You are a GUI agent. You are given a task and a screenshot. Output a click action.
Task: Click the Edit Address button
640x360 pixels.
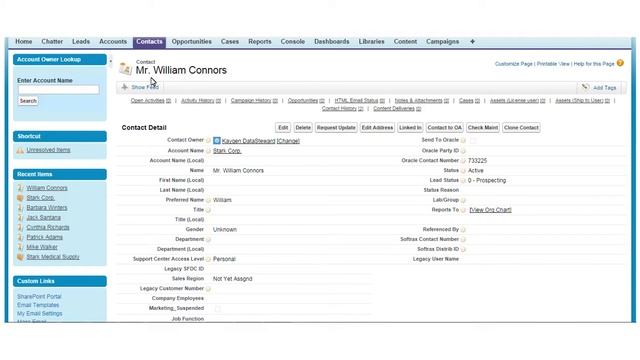(377, 128)
